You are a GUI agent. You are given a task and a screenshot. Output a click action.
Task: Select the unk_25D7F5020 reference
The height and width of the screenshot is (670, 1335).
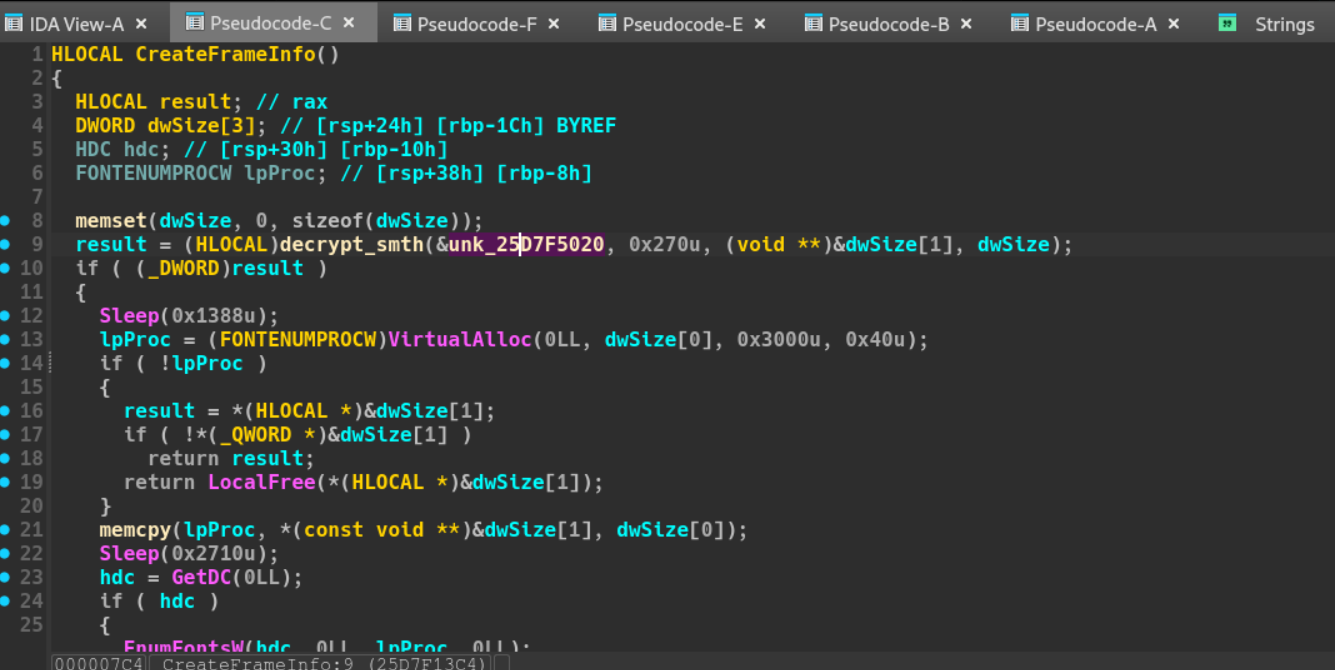point(526,245)
